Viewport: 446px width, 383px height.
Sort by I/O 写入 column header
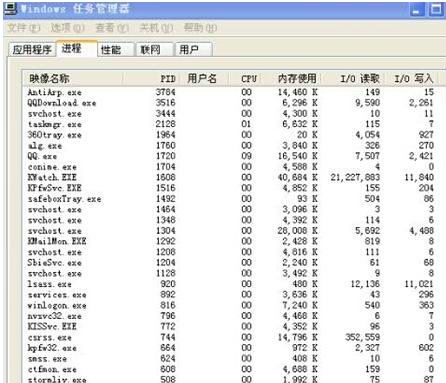click(x=411, y=79)
